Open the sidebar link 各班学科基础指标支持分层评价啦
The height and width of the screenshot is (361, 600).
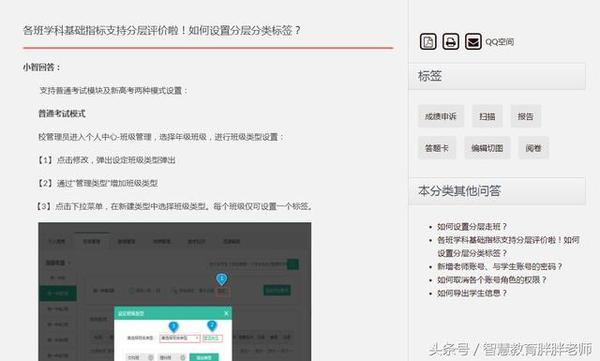pyautogui.click(x=508, y=247)
